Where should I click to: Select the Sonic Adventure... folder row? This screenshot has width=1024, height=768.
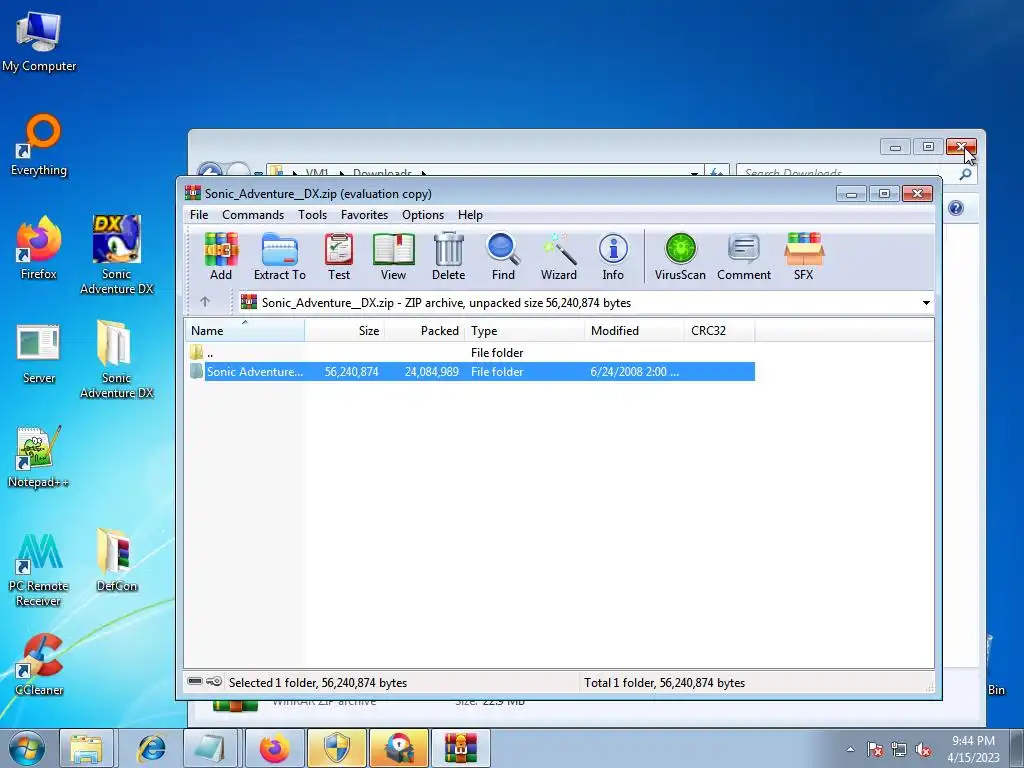click(470, 372)
